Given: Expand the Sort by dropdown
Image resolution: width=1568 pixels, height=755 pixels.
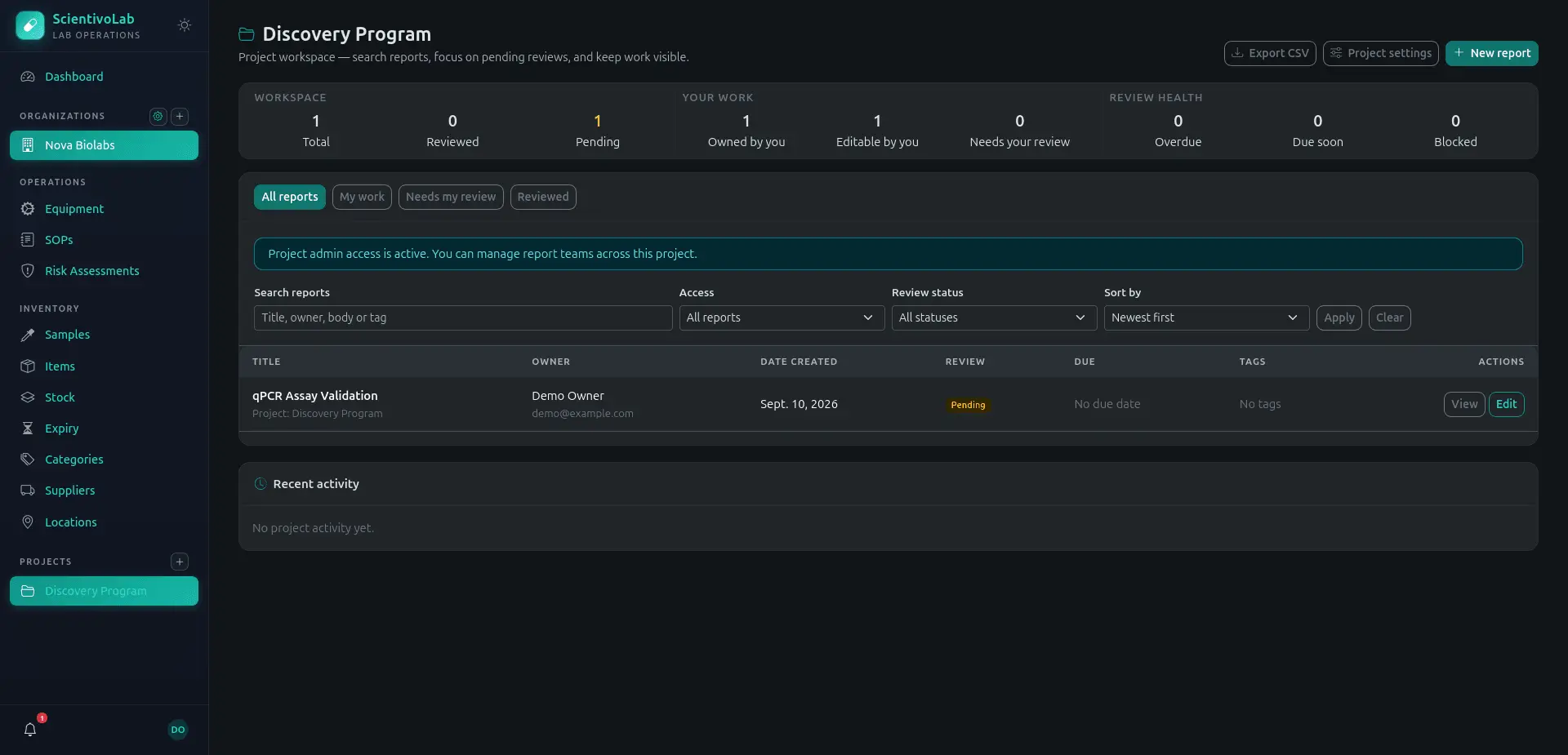Looking at the screenshot, I should tap(1206, 318).
